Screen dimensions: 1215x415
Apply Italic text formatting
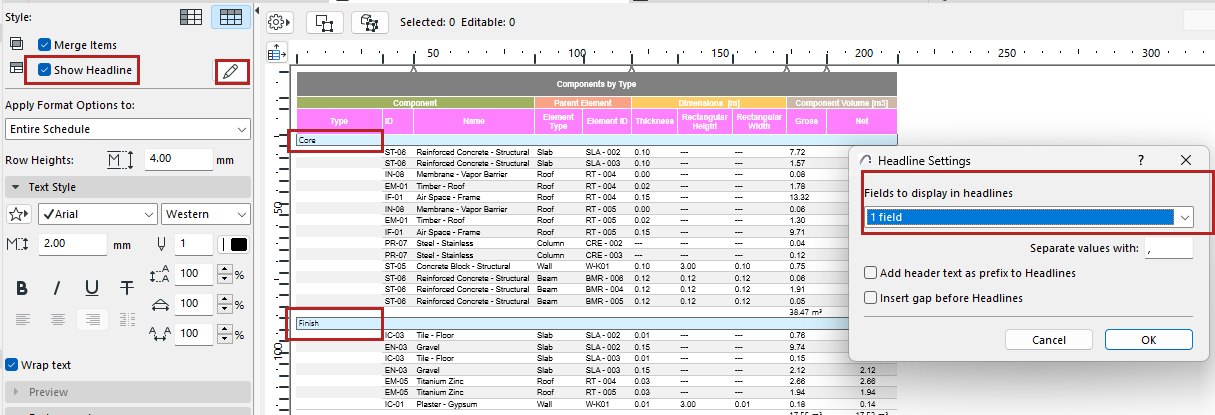[57, 287]
